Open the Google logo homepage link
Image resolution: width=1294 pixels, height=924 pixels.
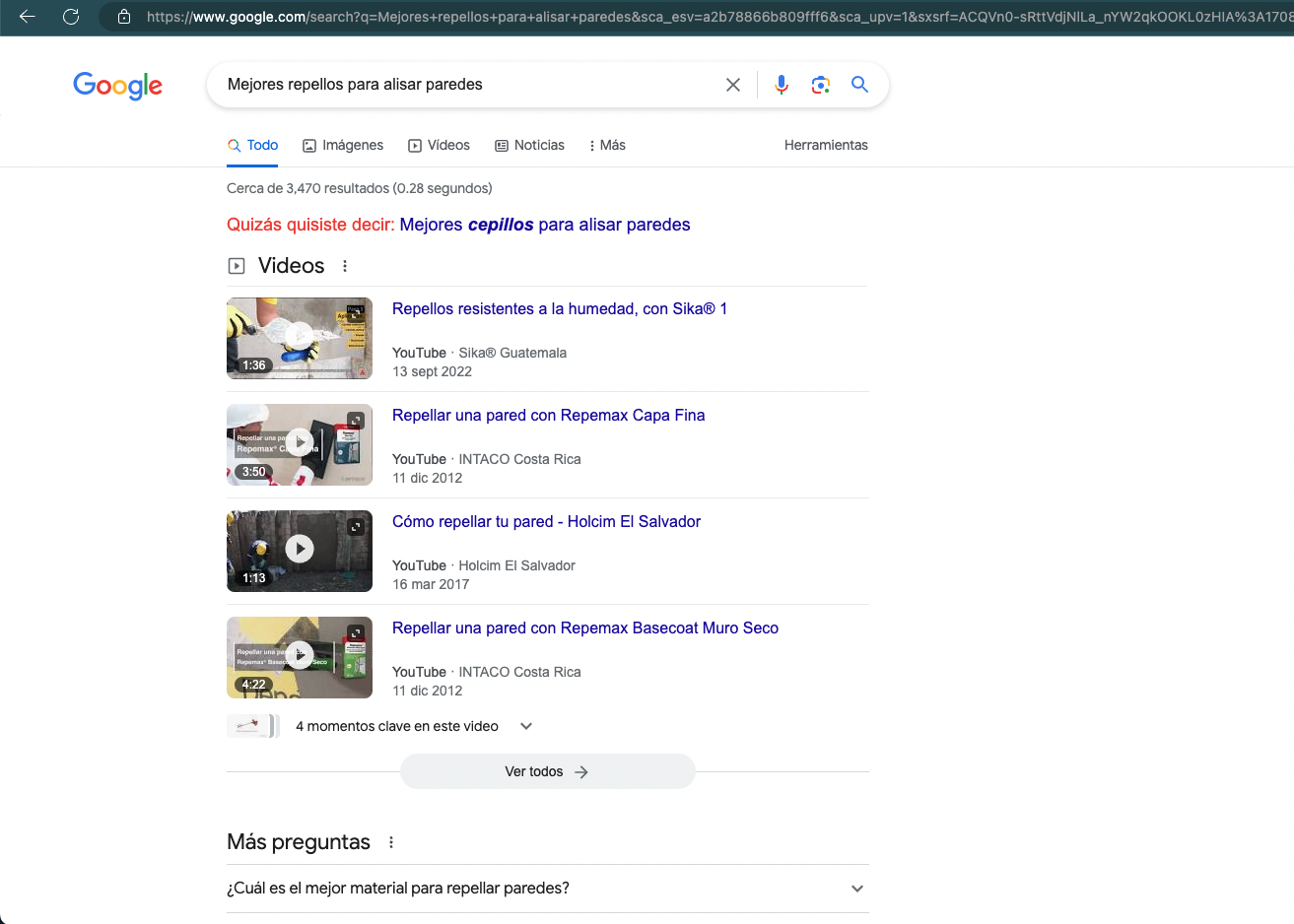point(118,86)
